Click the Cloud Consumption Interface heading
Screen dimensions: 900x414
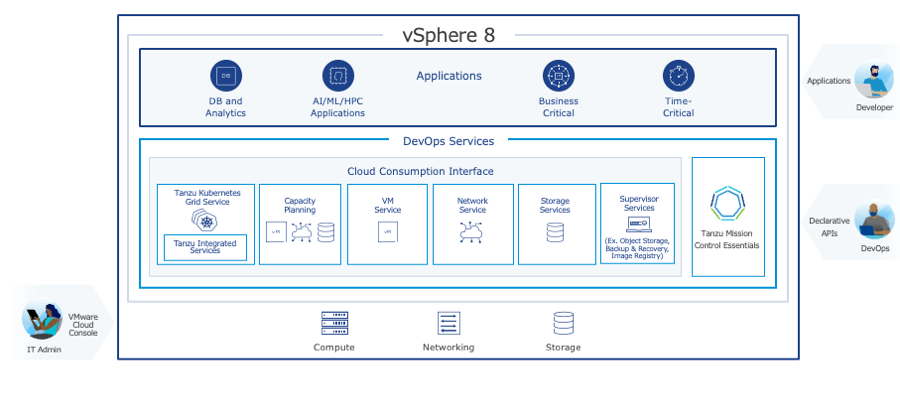(x=420, y=171)
